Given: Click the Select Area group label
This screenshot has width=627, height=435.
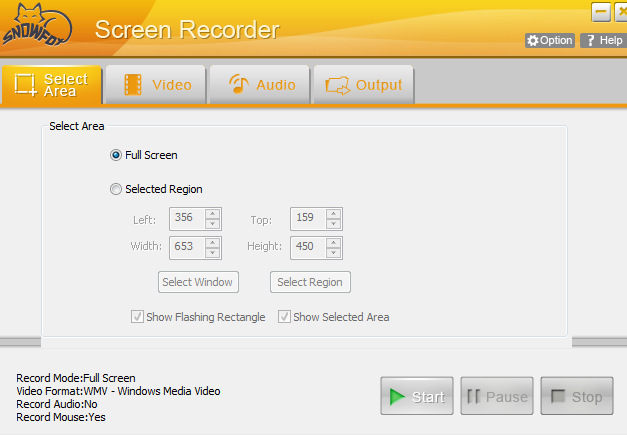Looking at the screenshot, I should click(x=77, y=126).
